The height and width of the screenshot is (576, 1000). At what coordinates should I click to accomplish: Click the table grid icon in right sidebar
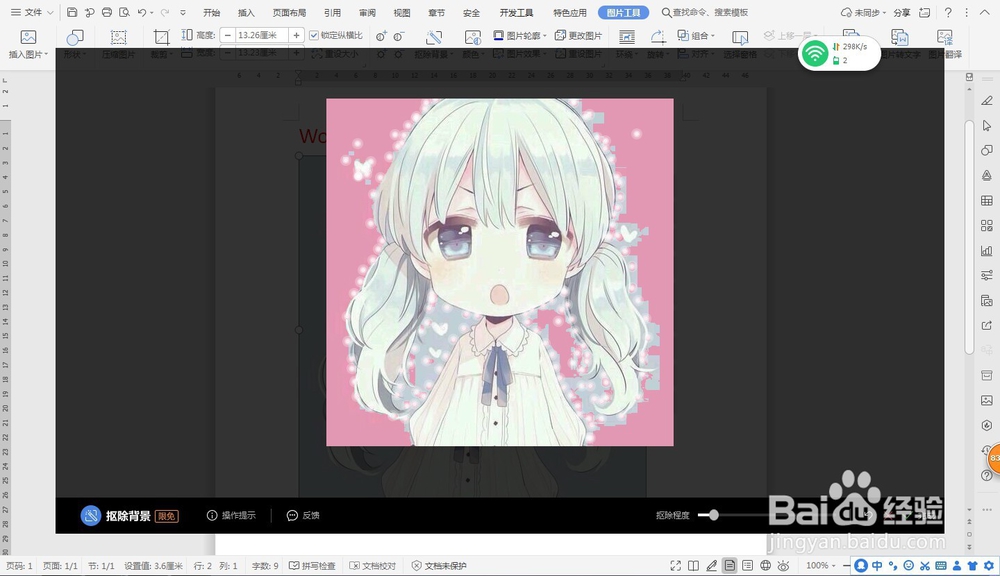click(x=987, y=200)
